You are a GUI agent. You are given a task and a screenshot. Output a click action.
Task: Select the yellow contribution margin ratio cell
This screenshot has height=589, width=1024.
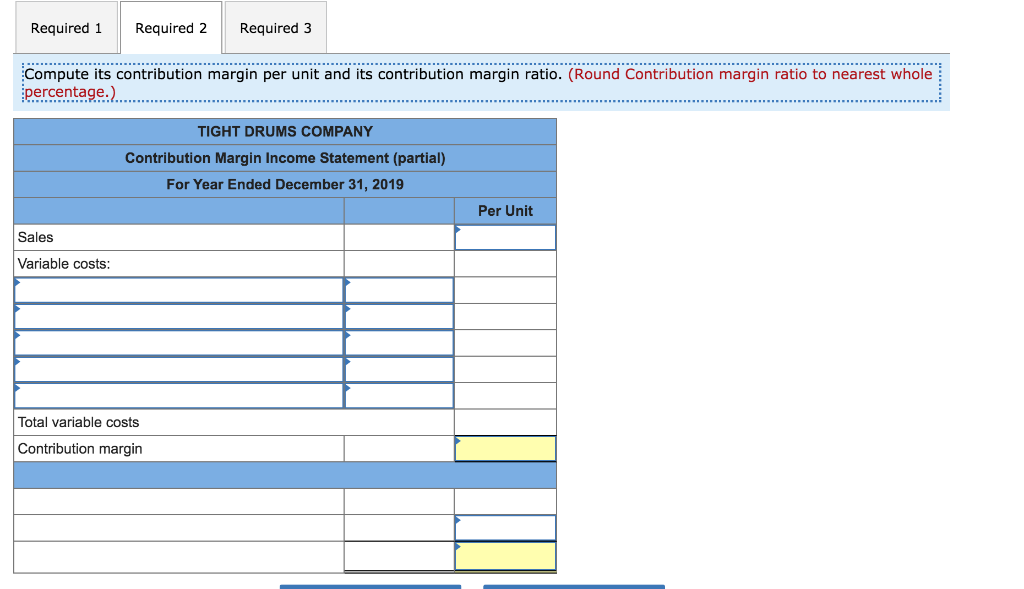coord(505,554)
